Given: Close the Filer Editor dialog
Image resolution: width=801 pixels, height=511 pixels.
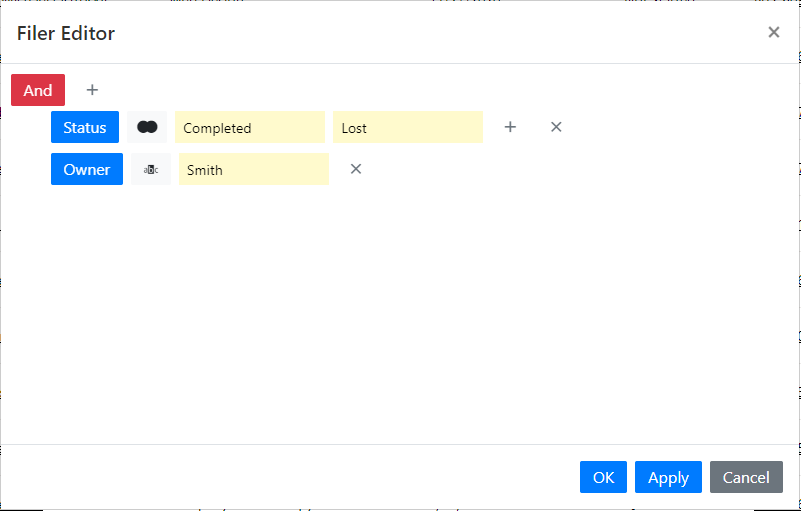Looking at the screenshot, I should coord(773,32).
